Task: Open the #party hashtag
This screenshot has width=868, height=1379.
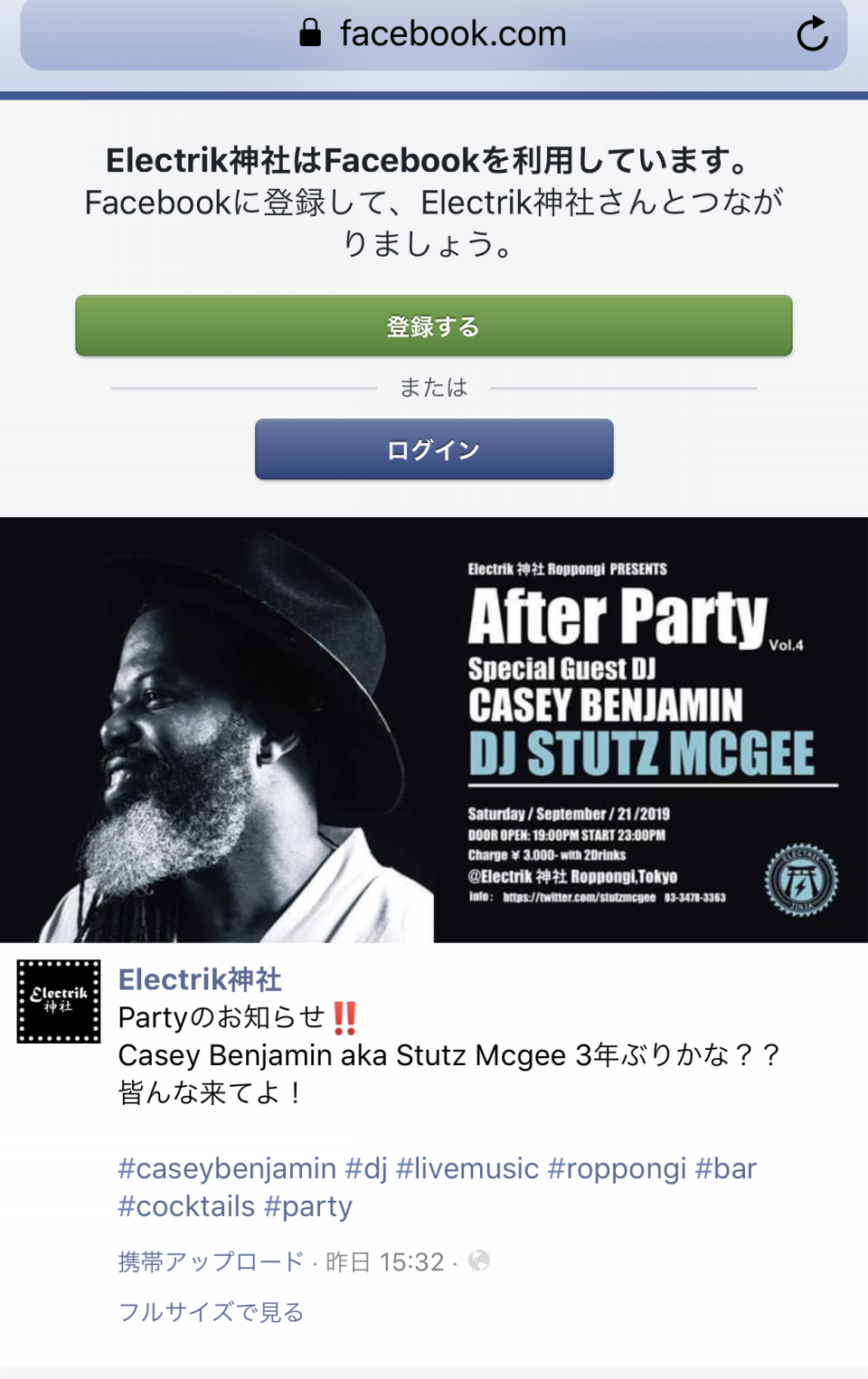Action: pyautogui.click(x=308, y=1206)
